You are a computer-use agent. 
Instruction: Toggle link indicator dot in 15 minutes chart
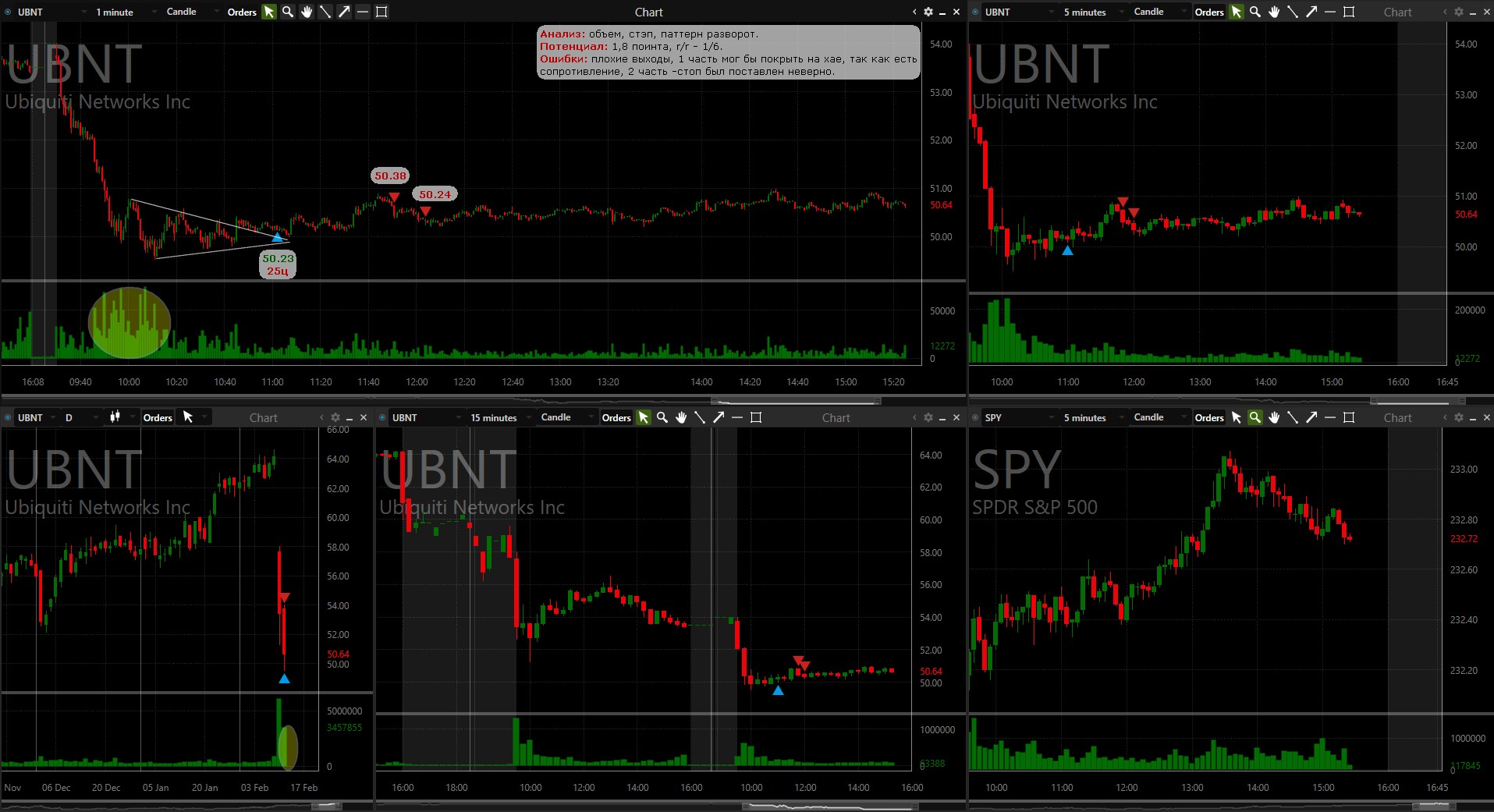pyautogui.click(x=383, y=417)
